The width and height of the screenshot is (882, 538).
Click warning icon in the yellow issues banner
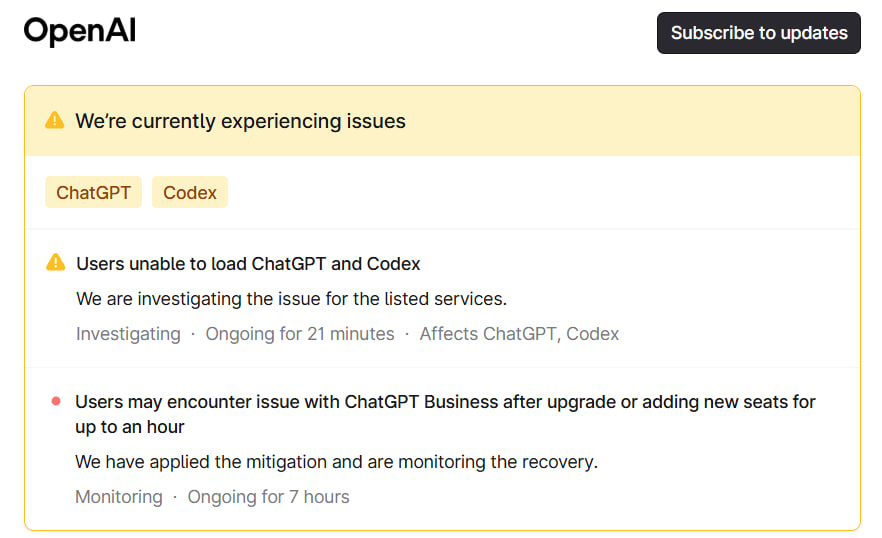coord(55,121)
